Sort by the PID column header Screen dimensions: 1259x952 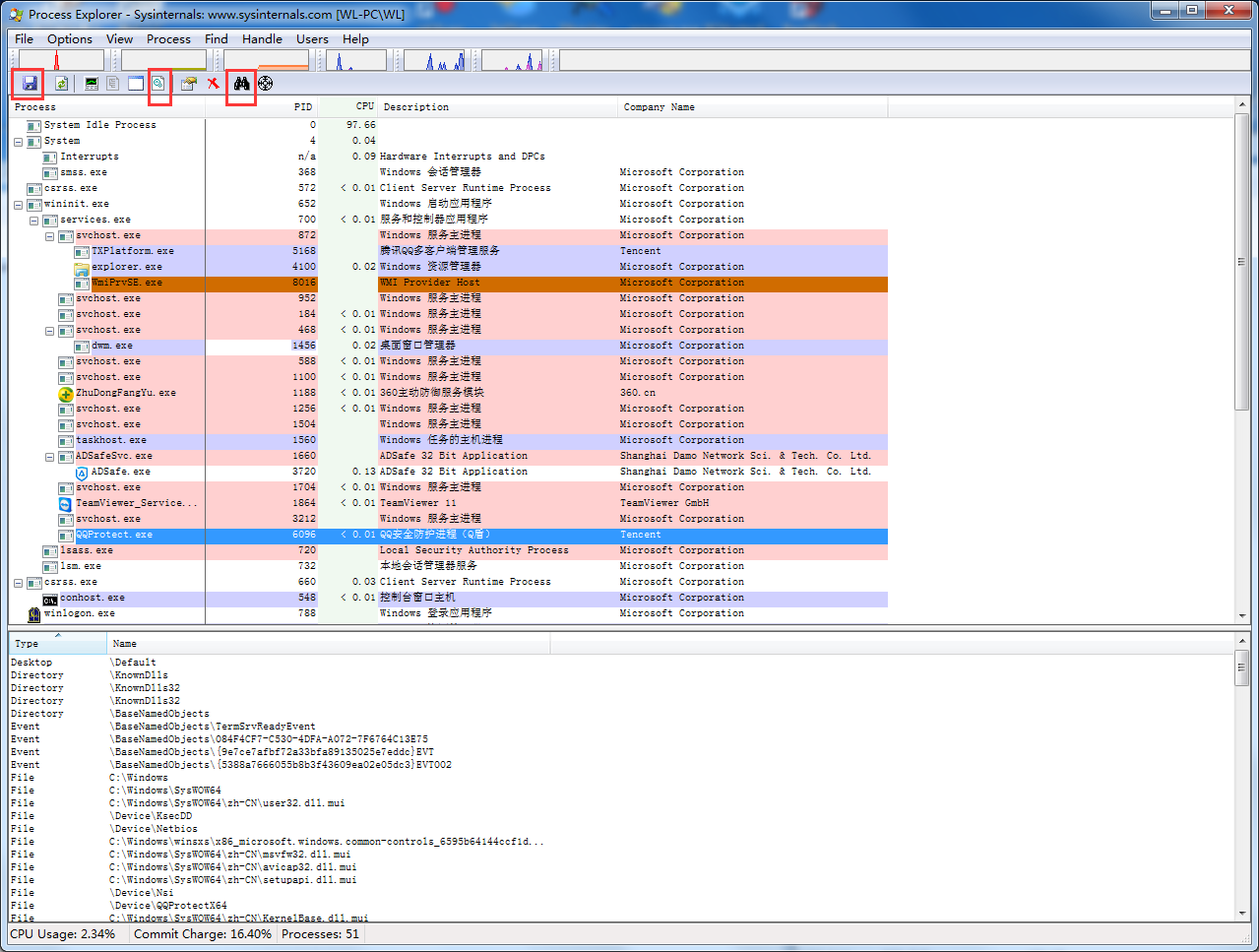coord(261,106)
